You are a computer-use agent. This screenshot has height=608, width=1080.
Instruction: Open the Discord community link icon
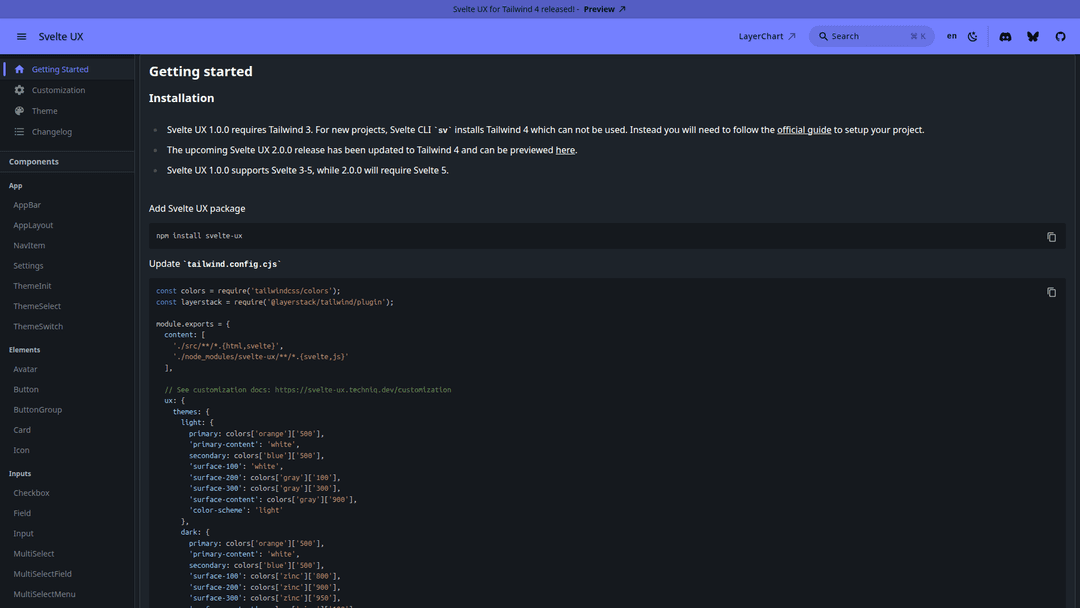point(1005,37)
